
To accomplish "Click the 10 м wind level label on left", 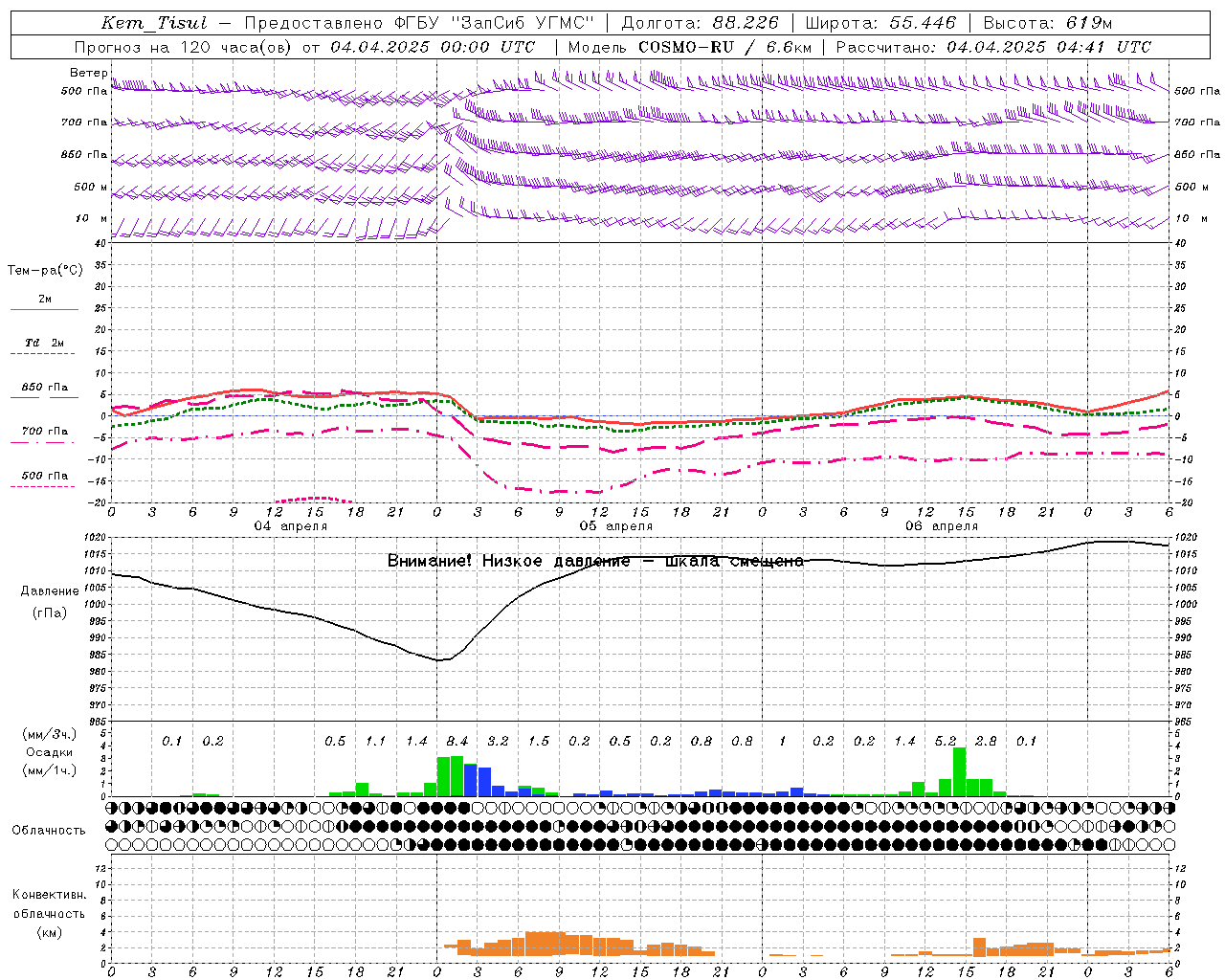I will [x=93, y=219].
